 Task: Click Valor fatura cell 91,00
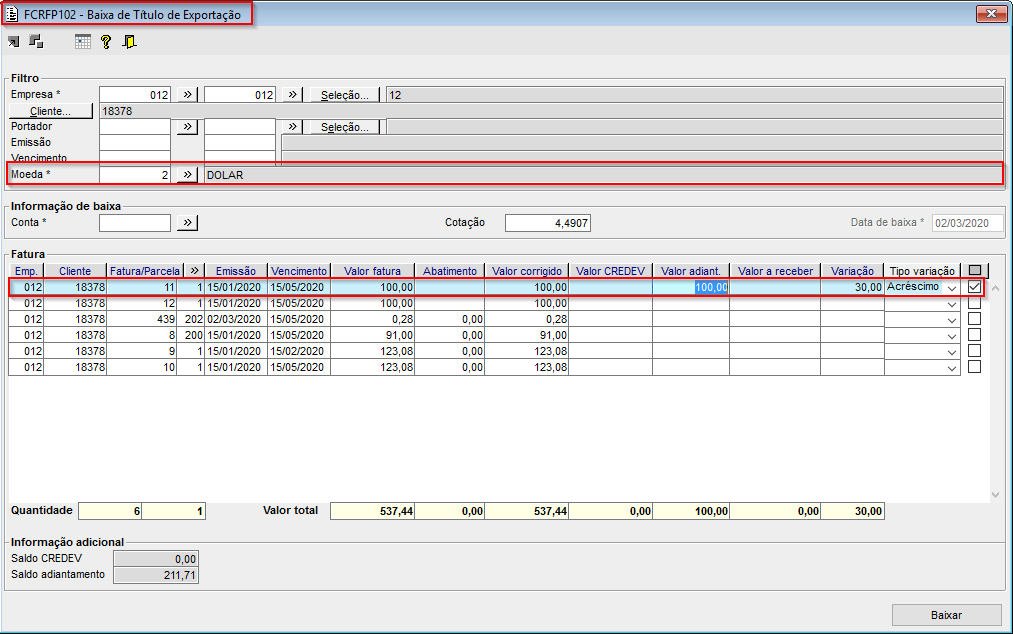click(x=372, y=335)
